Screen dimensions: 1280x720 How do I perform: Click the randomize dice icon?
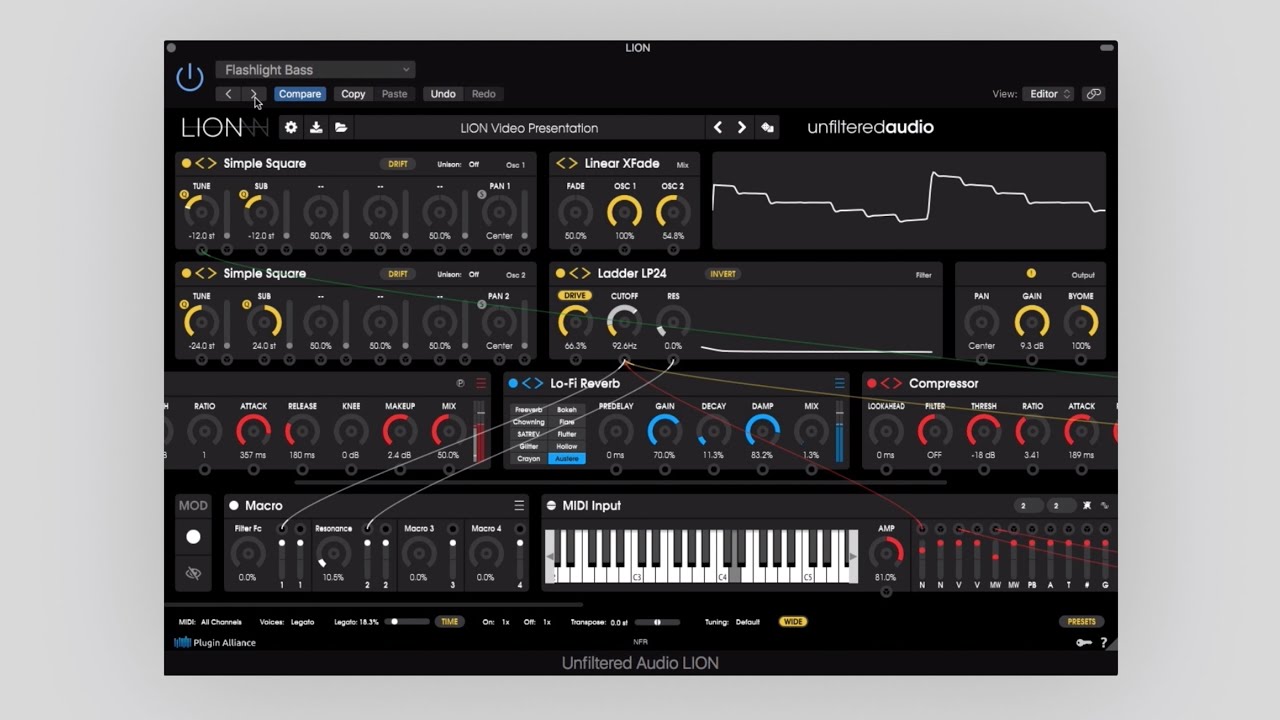point(767,127)
